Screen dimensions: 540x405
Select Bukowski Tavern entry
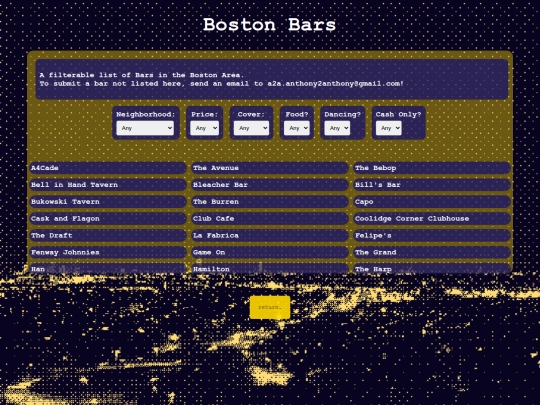point(108,201)
